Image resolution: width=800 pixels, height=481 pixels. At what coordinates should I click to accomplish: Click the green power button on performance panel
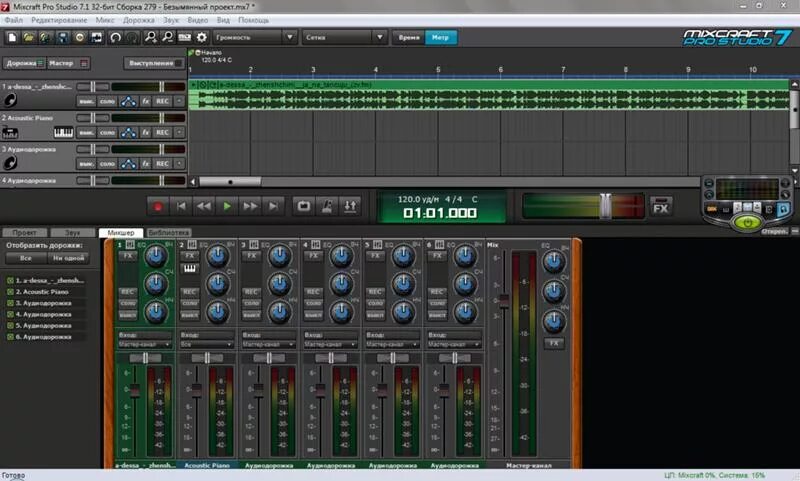pos(747,223)
